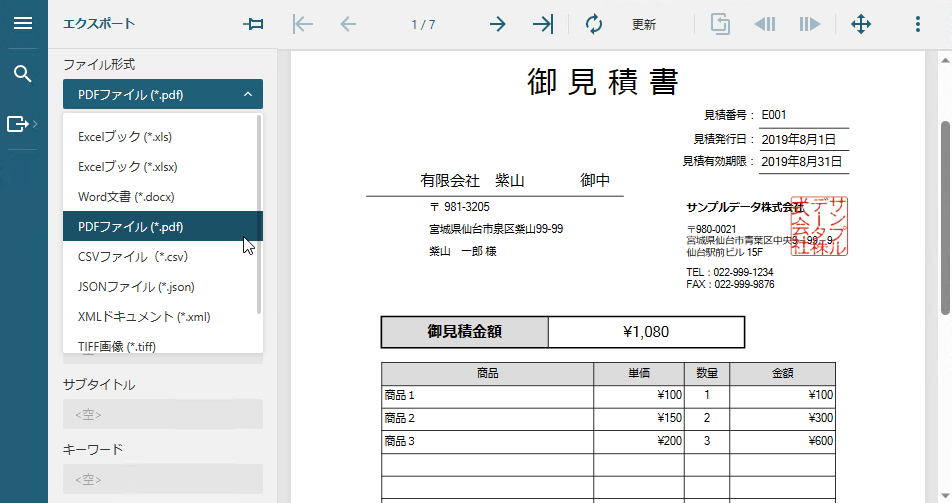Click the 更新 label button
The width and height of the screenshot is (952, 503).
(x=644, y=24)
